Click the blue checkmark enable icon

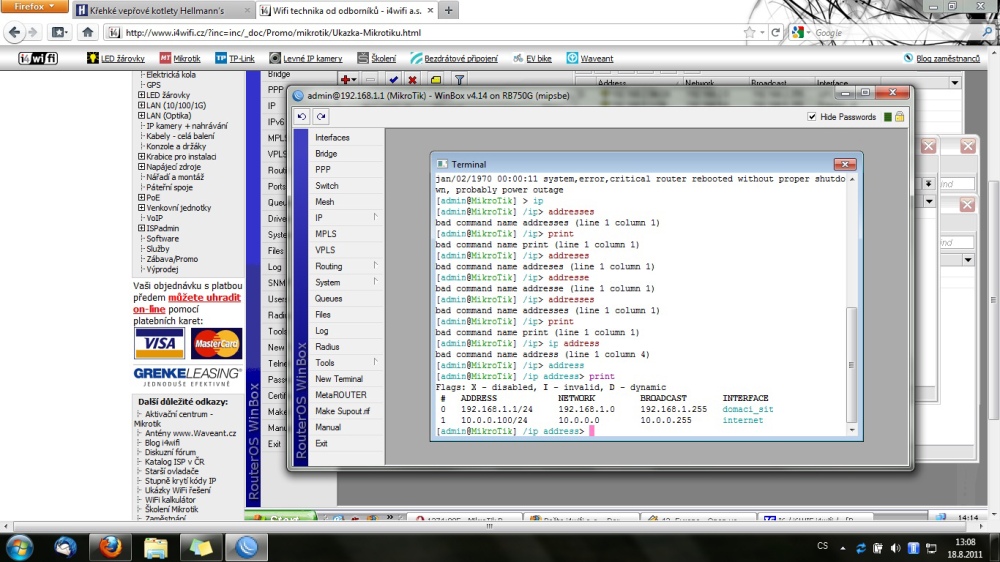(393, 80)
